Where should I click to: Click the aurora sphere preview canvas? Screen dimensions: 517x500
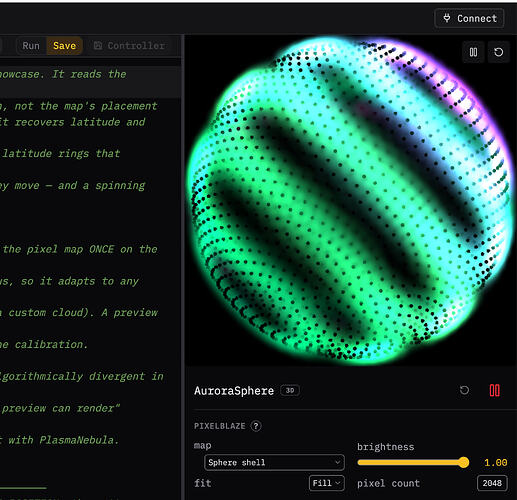coord(351,200)
